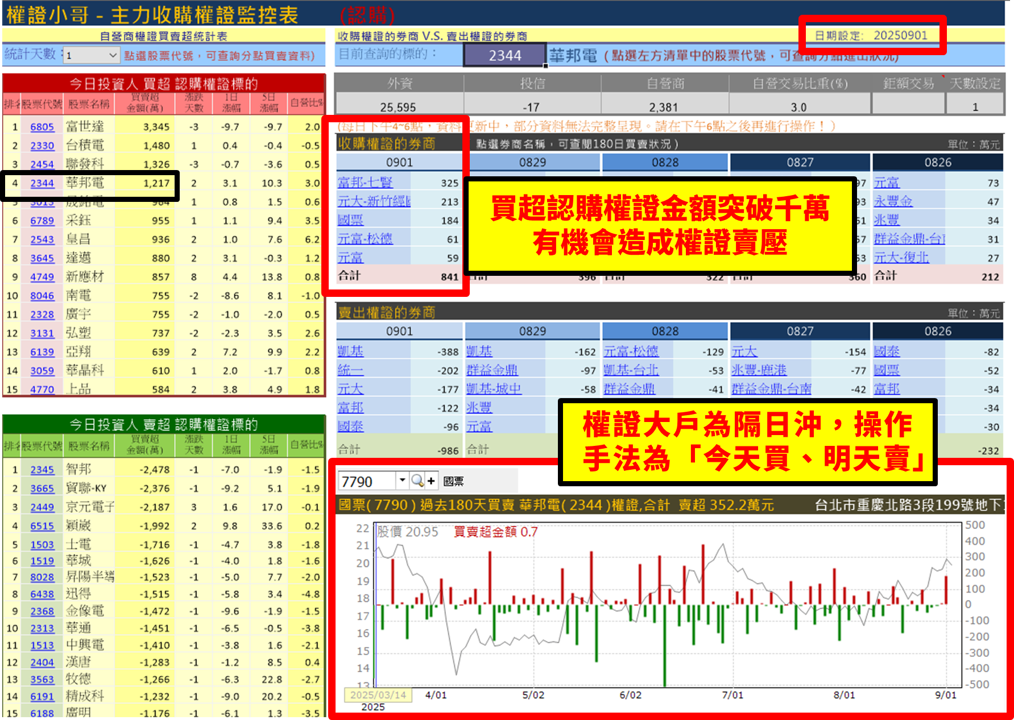1014x720 pixels.
Task: Open the 7790 broker code dropdown arrow
Action: 403,481
